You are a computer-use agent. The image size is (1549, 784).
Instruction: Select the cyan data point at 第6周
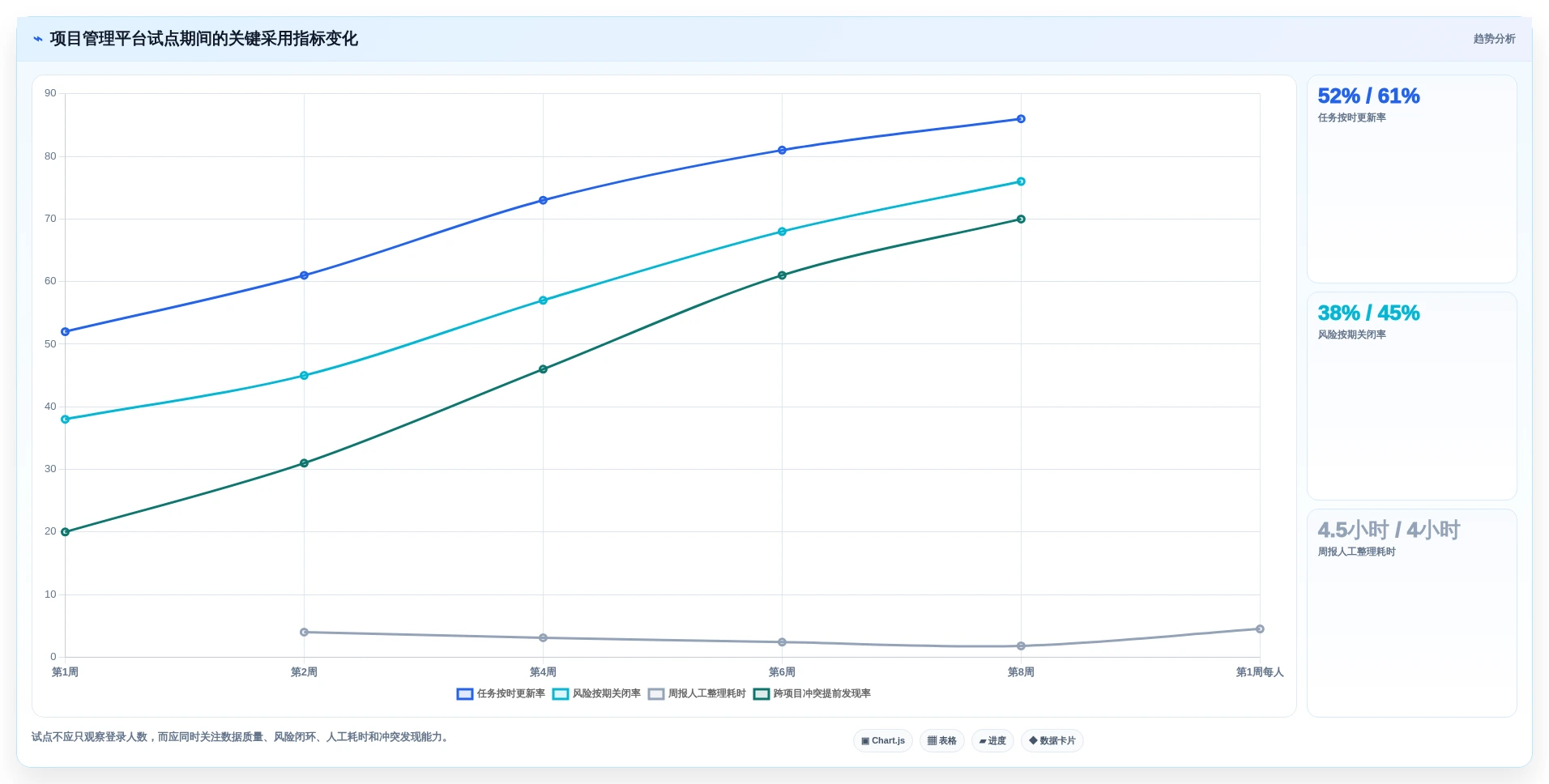[782, 232]
